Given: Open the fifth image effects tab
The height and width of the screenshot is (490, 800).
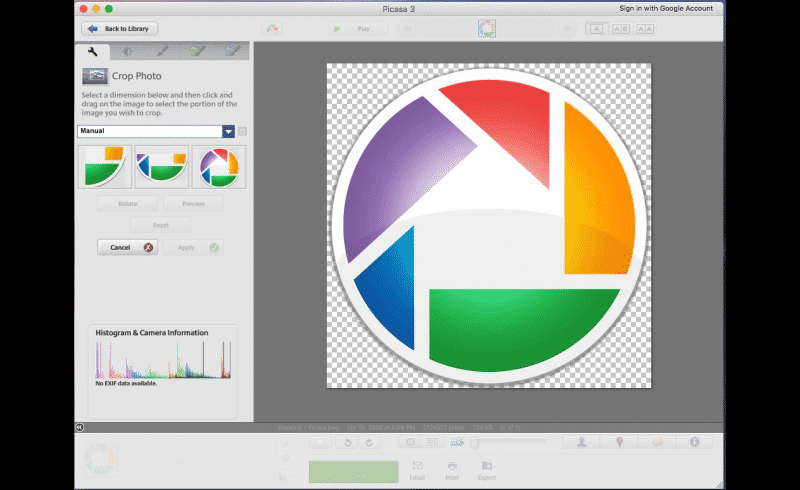Looking at the screenshot, I should point(232,52).
